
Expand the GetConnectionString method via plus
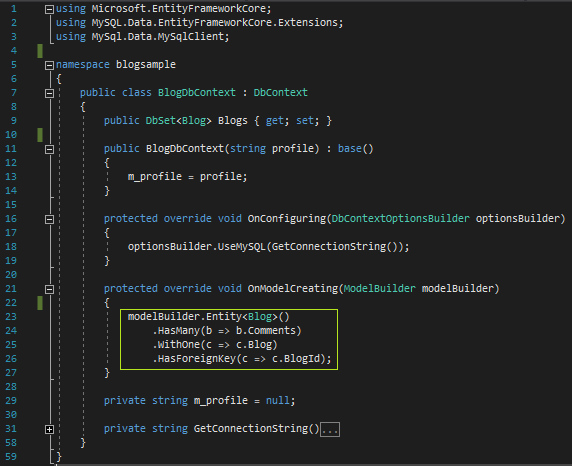point(49,430)
